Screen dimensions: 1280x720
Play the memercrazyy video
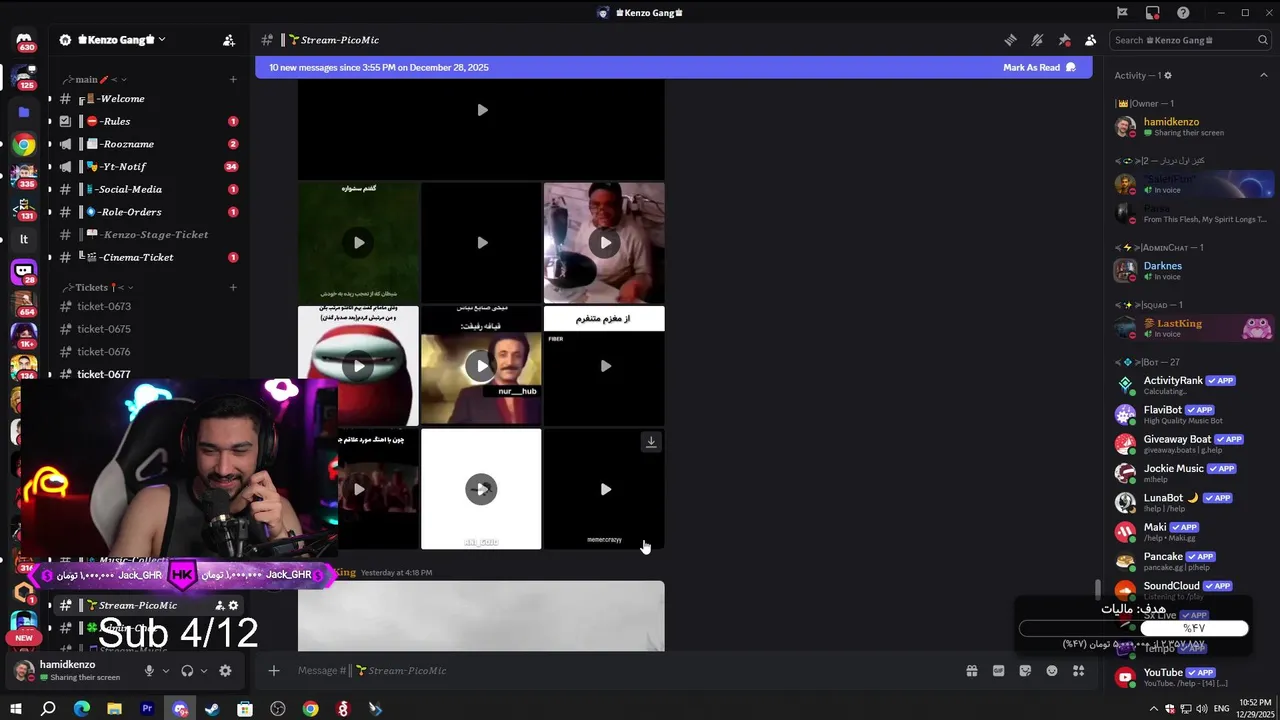[605, 489]
